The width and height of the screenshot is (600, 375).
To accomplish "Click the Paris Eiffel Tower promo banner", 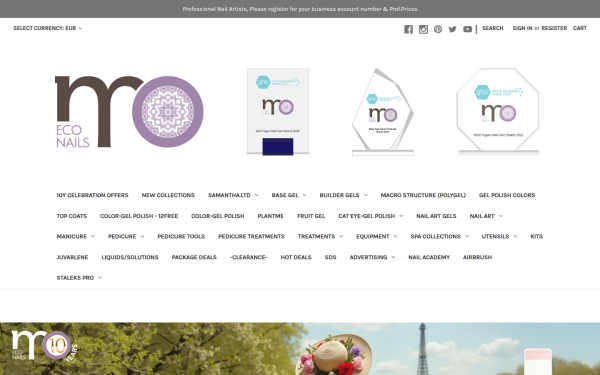I will (x=300, y=349).
